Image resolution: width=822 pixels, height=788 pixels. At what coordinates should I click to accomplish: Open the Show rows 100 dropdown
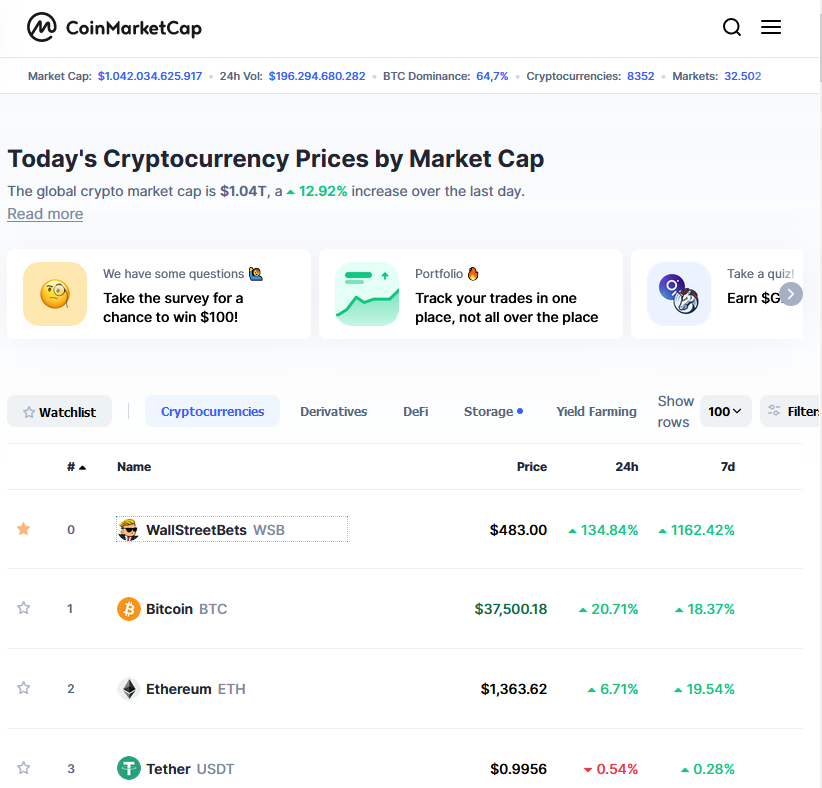[725, 411]
